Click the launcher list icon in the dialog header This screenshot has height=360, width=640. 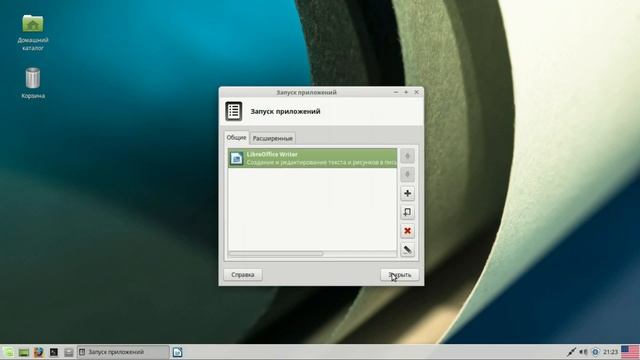click(233, 111)
